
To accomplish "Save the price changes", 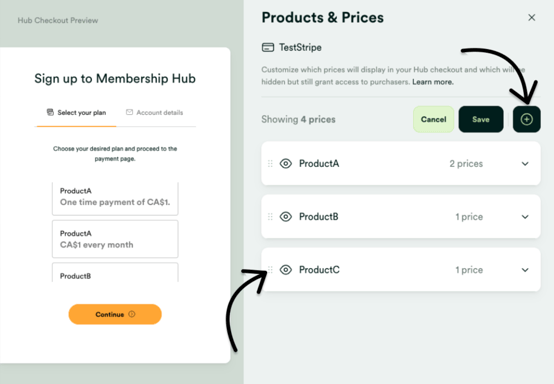I will click(481, 119).
